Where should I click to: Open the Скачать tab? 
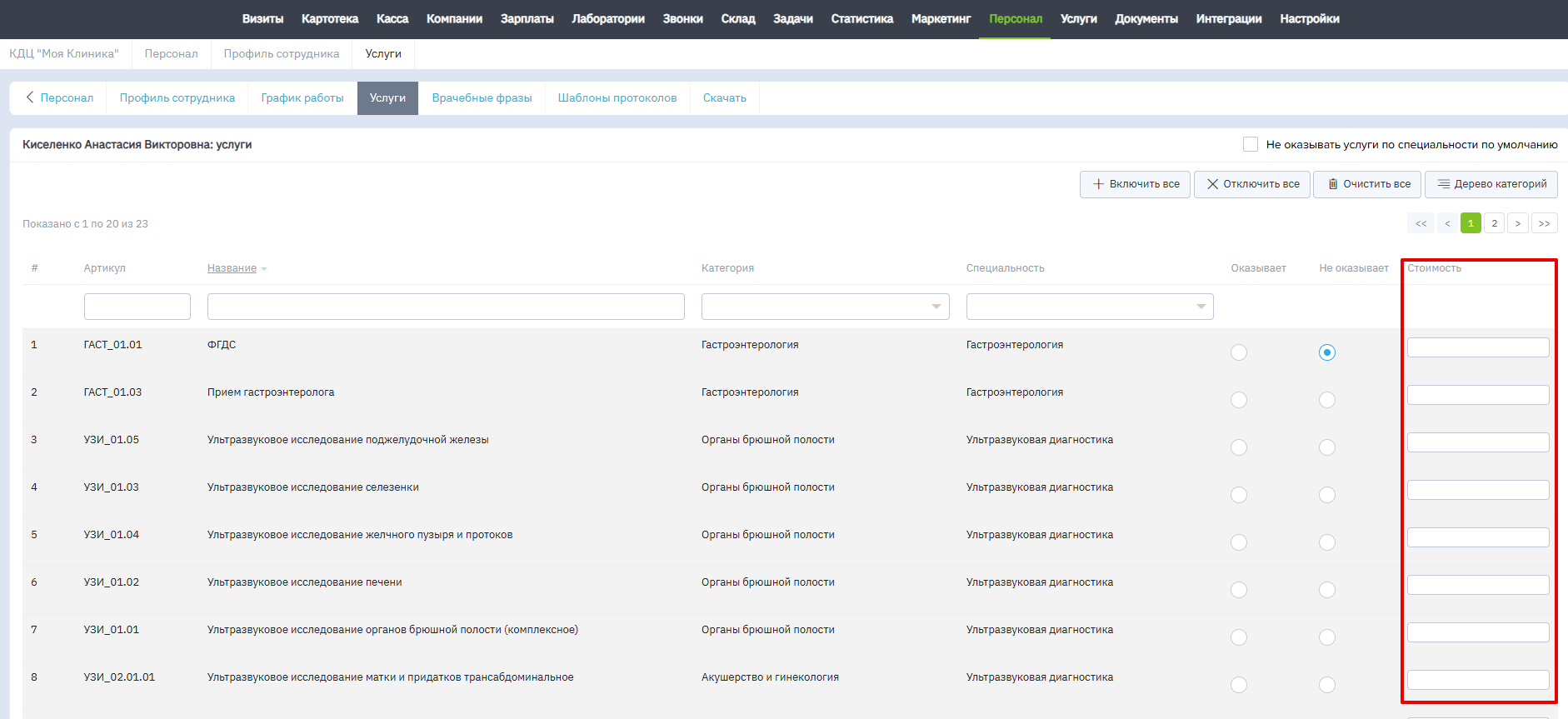tap(725, 98)
